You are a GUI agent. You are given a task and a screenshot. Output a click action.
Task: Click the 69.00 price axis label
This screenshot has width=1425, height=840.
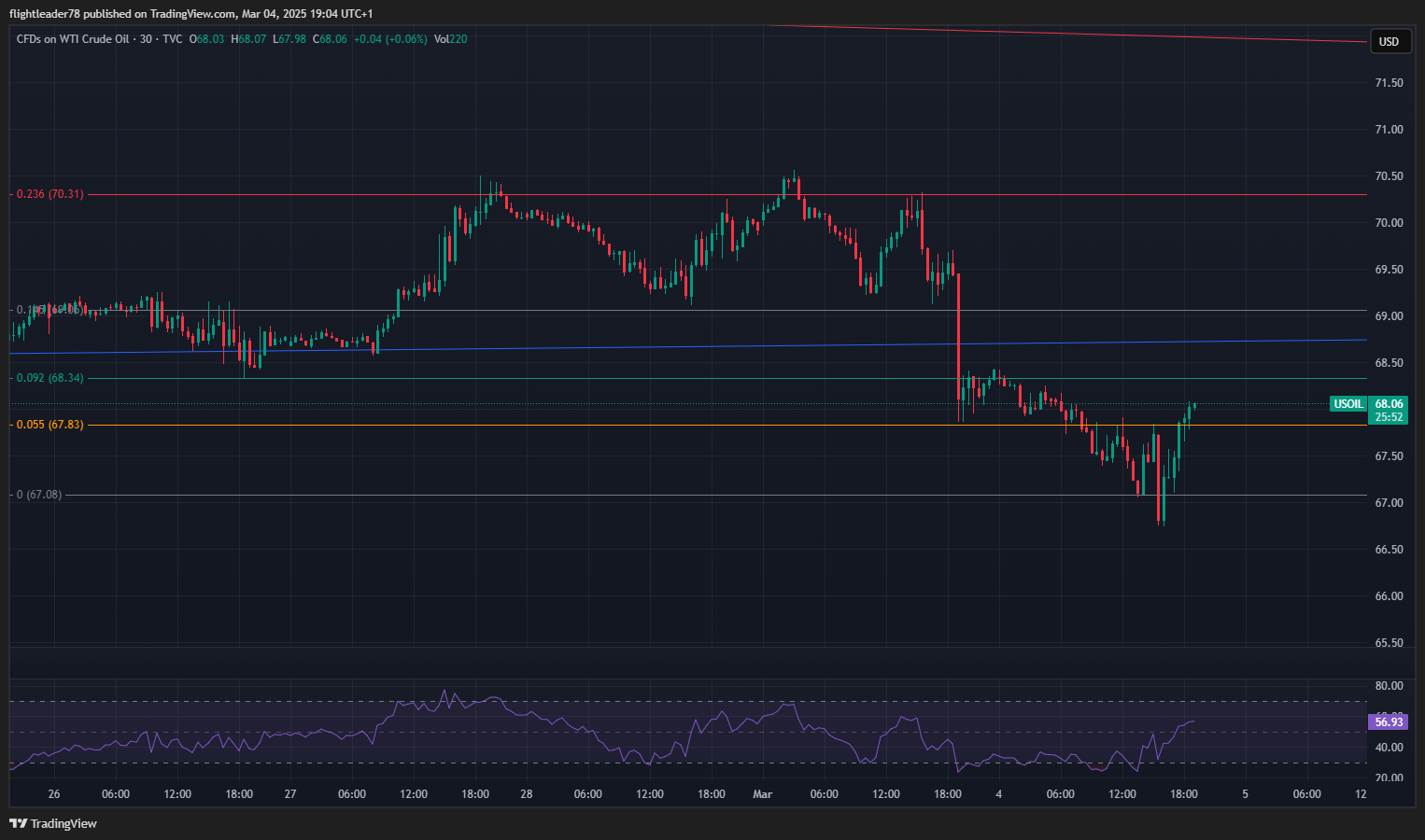pos(1389,316)
